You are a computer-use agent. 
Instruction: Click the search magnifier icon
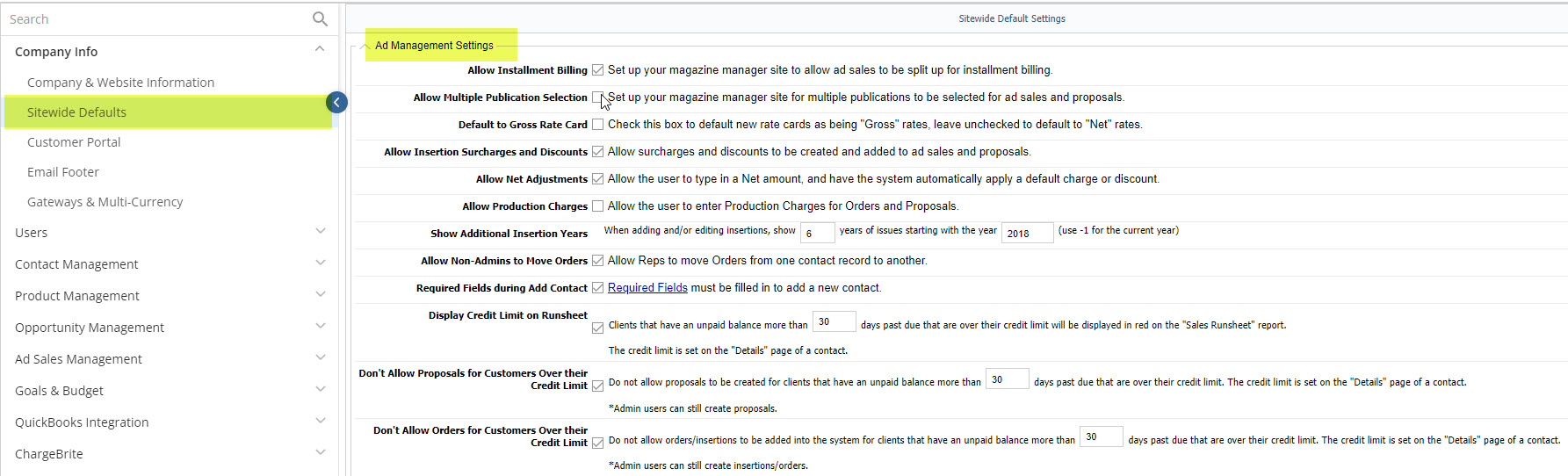pos(320,18)
